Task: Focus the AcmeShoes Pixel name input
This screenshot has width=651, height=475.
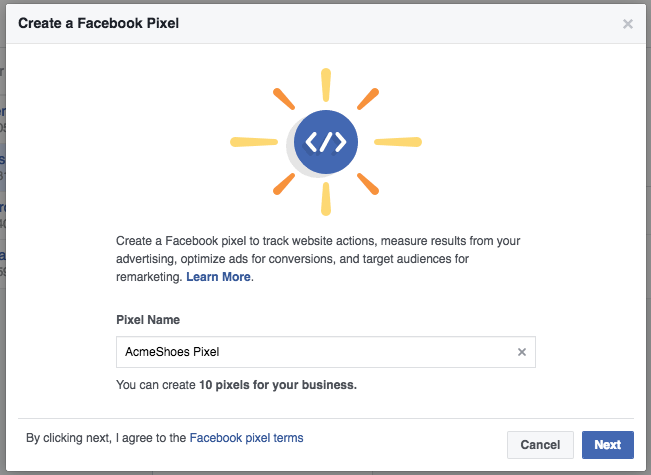Action: (x=316, y=352)
